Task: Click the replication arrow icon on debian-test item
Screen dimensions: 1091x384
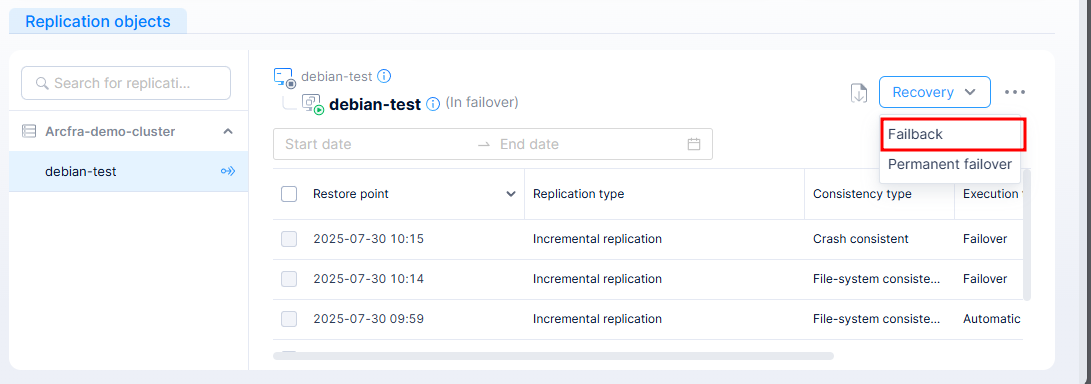Action: (x=228, y=171)
